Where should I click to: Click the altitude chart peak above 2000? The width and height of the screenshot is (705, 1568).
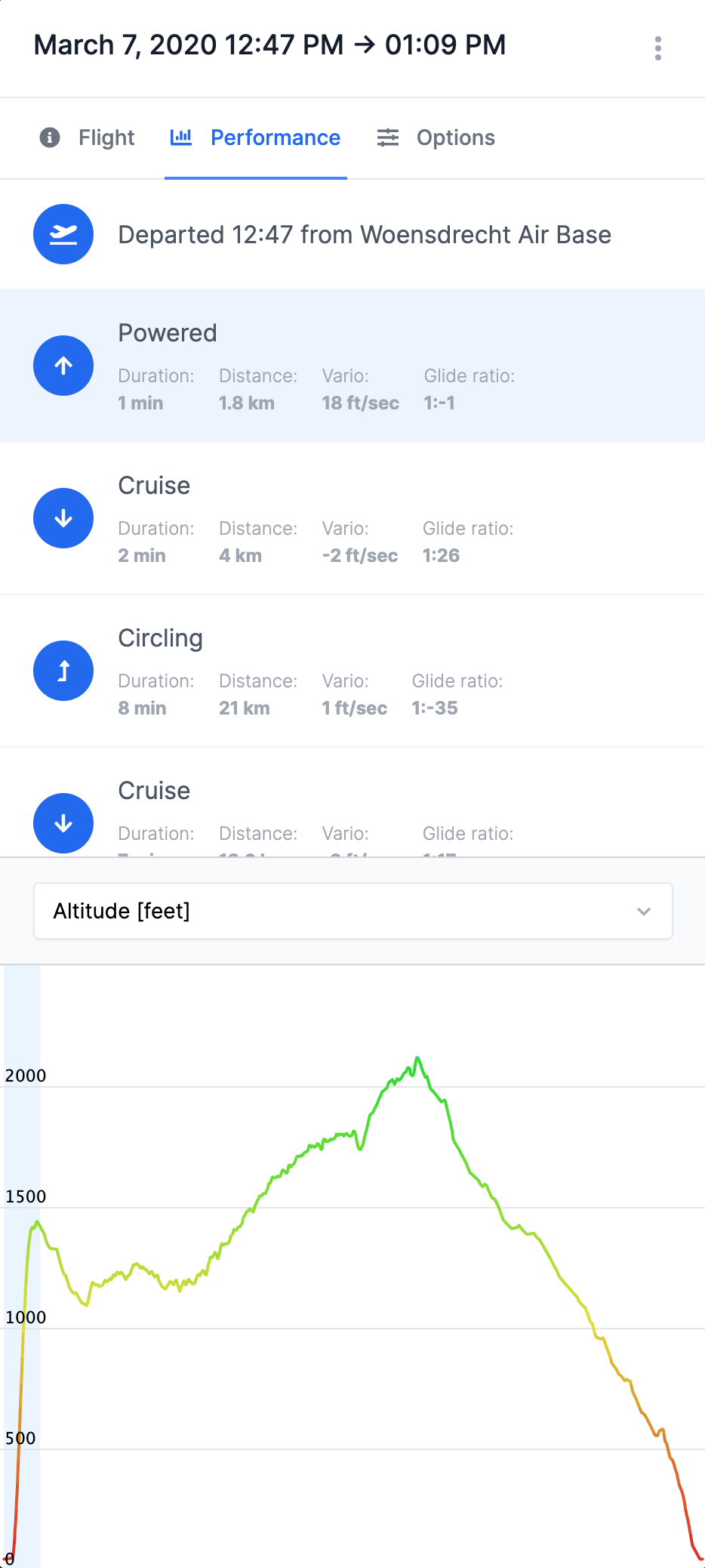pos(417,1058)
